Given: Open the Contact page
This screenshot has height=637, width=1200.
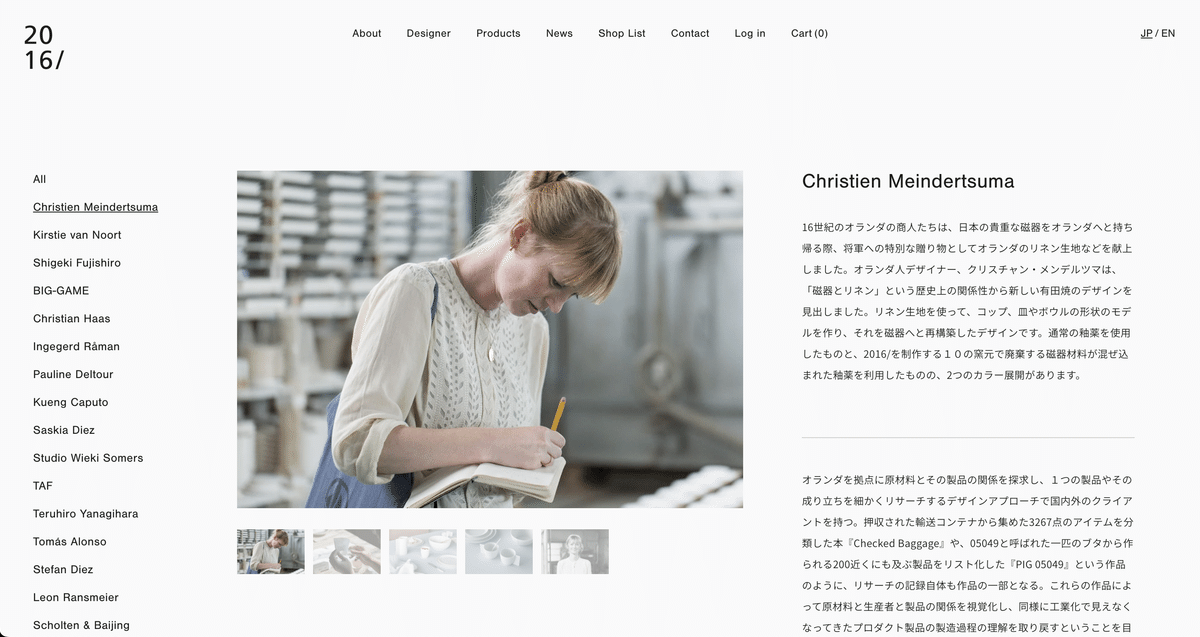Looking at the screenshot, I should pos(690,33).
